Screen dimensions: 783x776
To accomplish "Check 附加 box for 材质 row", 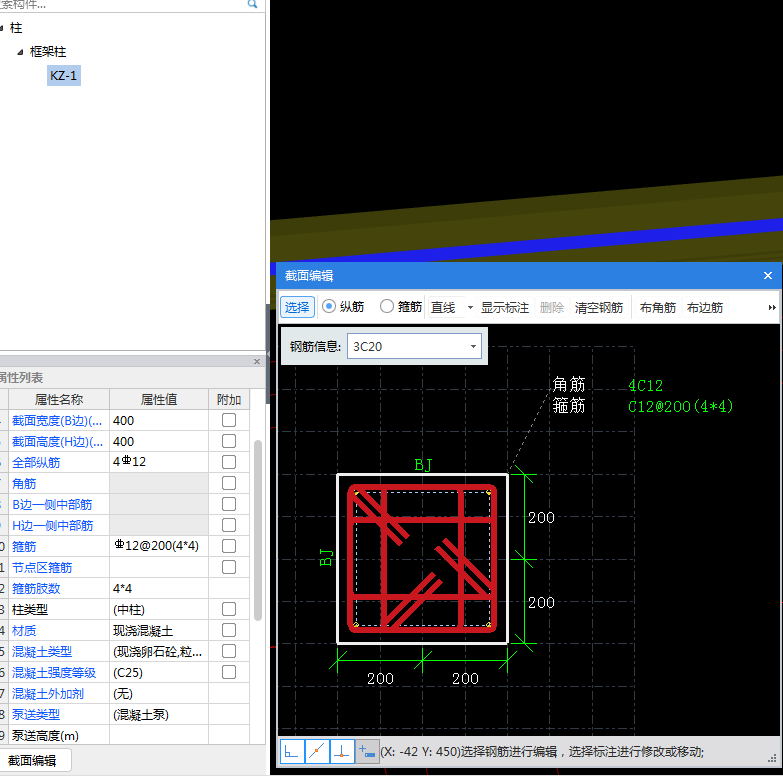I will click(229, 630).
